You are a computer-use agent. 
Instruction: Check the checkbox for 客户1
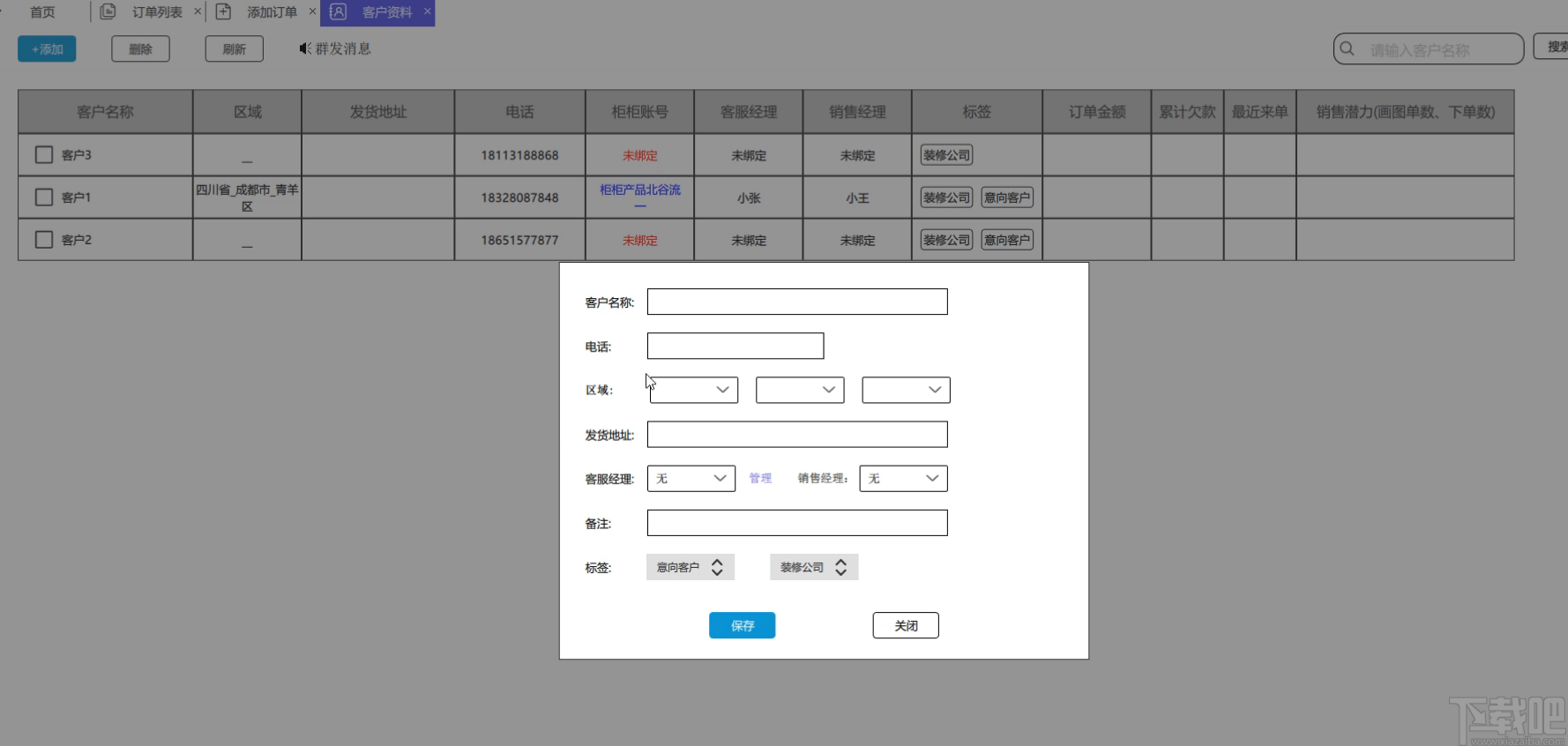click(44, 198)
